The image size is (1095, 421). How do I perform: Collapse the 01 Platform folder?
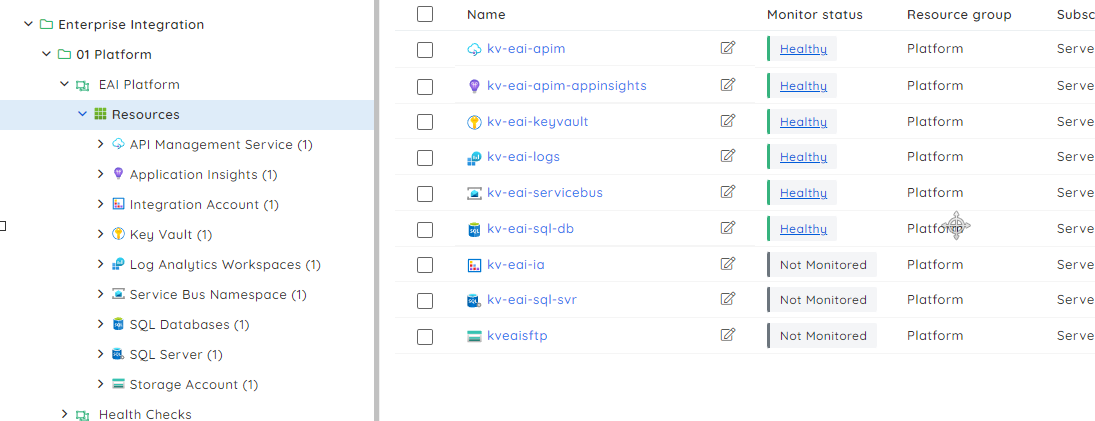point(46,54)
